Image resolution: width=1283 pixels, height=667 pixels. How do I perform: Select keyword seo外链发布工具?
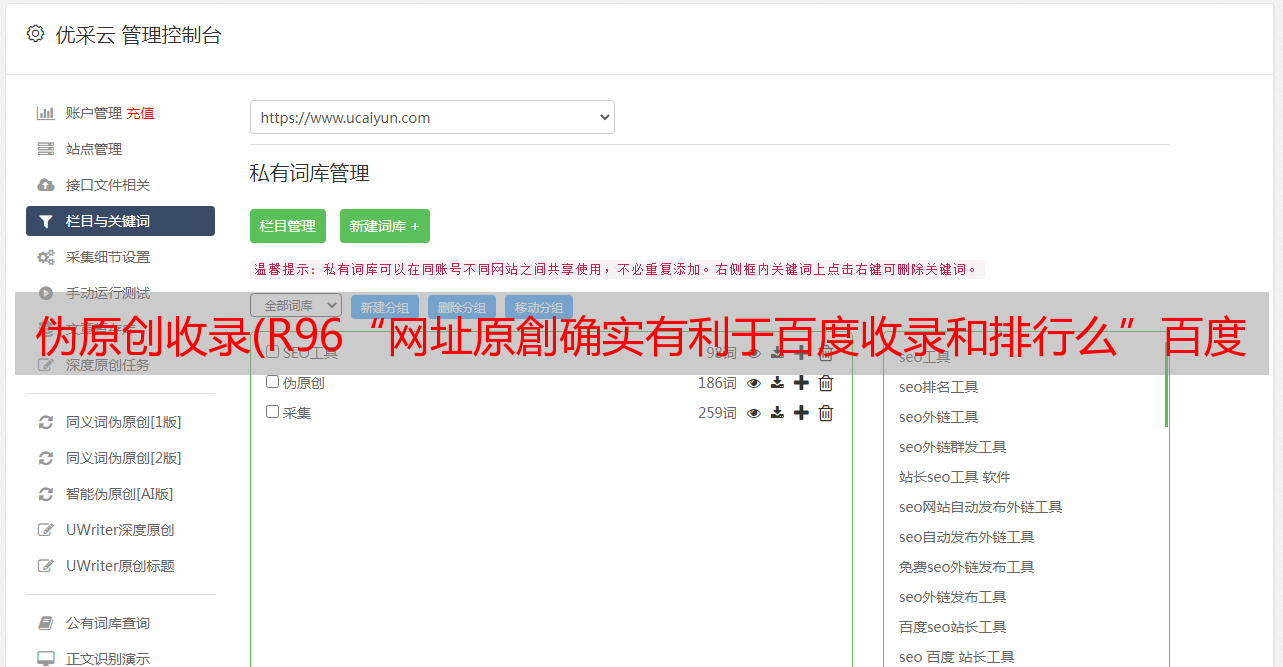[953, 597]
